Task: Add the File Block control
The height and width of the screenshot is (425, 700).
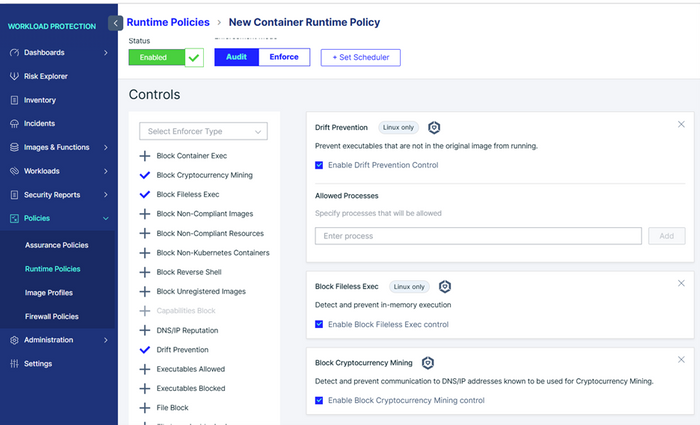Action: pos(145,408)
